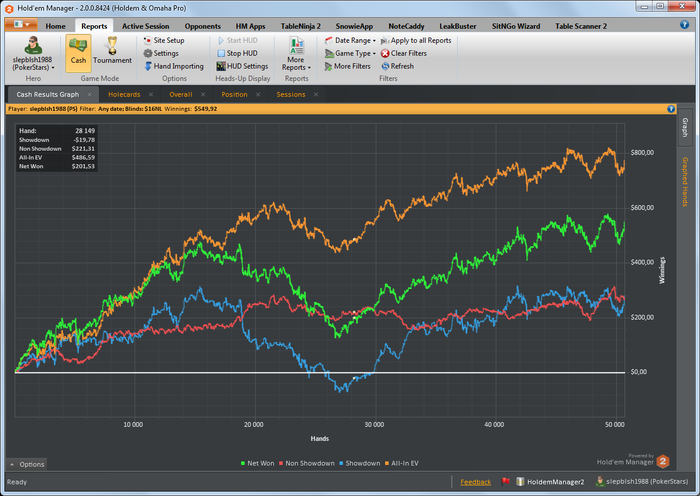Open Hand Importing

pos(174,66)
